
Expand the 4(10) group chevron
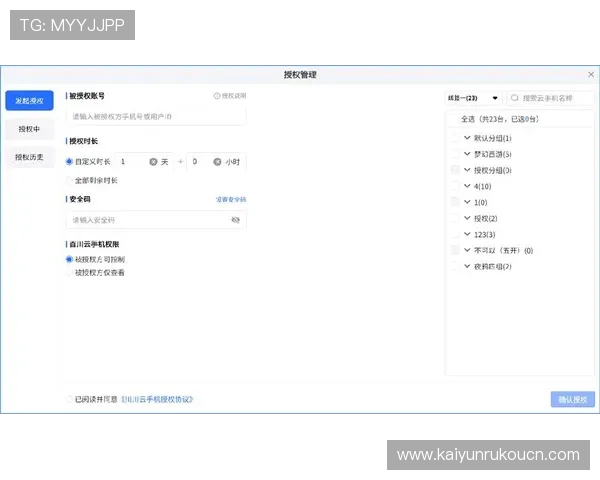point(467,186)
